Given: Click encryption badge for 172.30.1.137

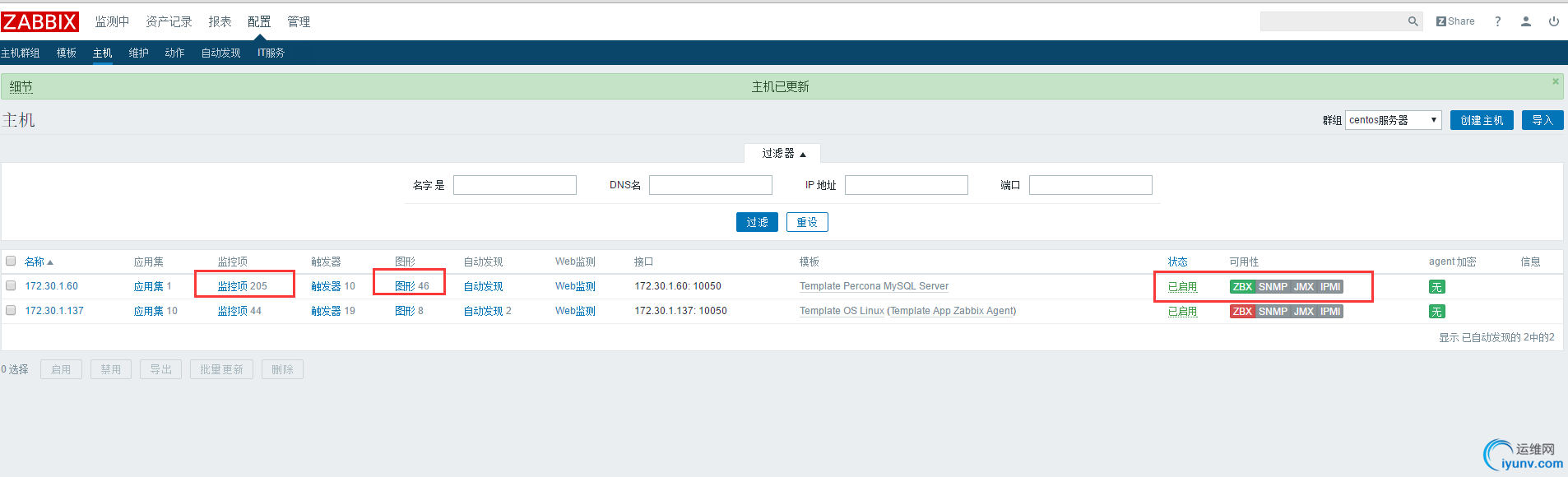Looking at the screenshot, I should click(1436, 312).
